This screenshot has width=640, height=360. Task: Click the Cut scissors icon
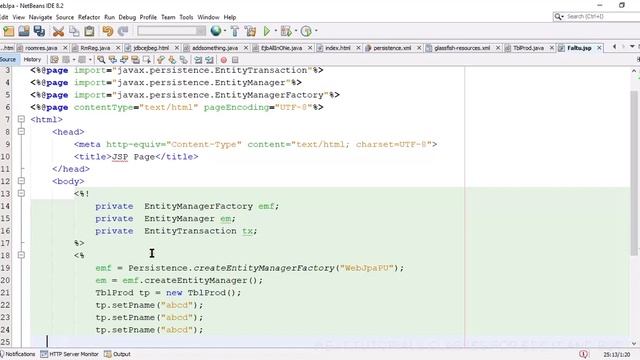tap(58, 31)
